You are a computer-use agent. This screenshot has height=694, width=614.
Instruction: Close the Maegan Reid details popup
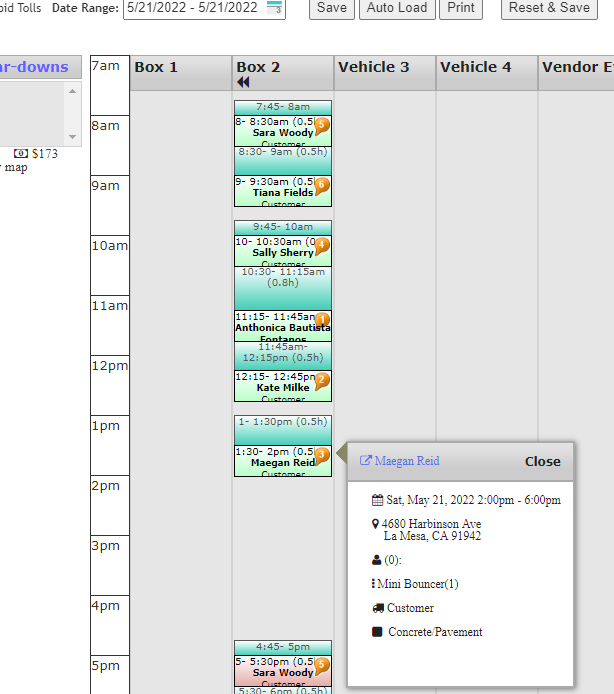click(542, 462)
